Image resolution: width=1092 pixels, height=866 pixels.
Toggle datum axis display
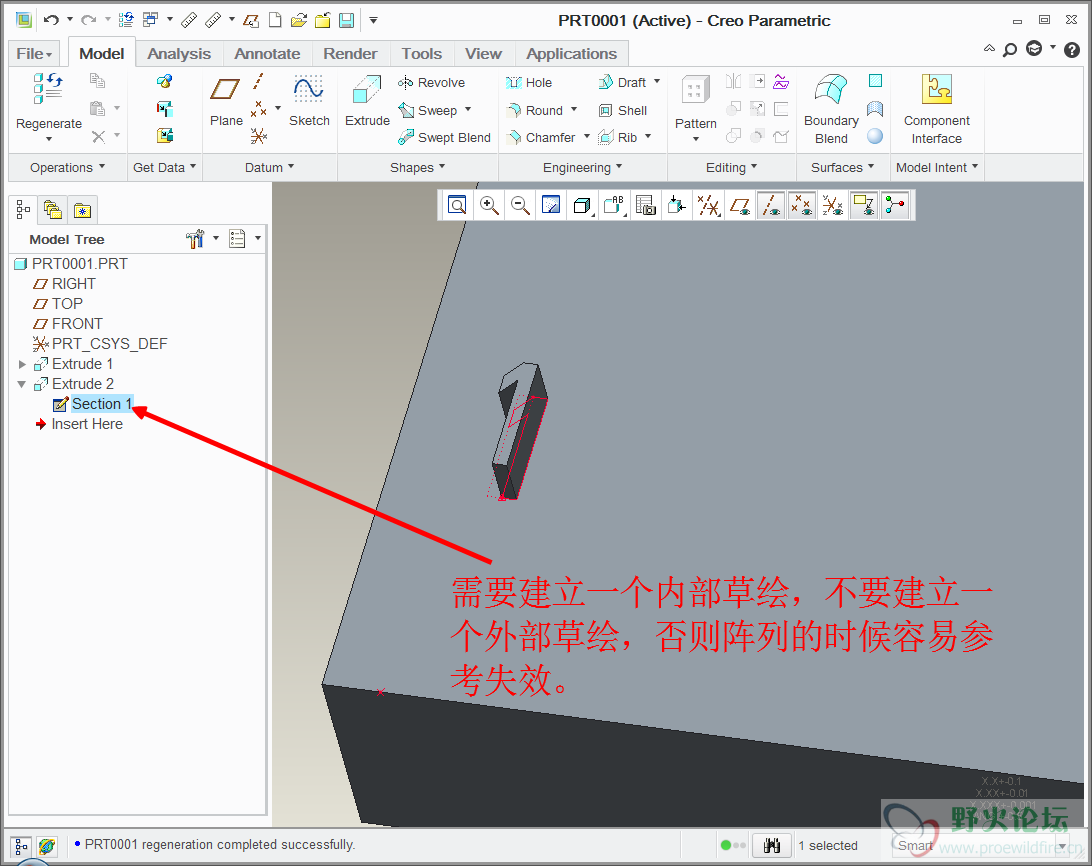(x=771, y=206)
